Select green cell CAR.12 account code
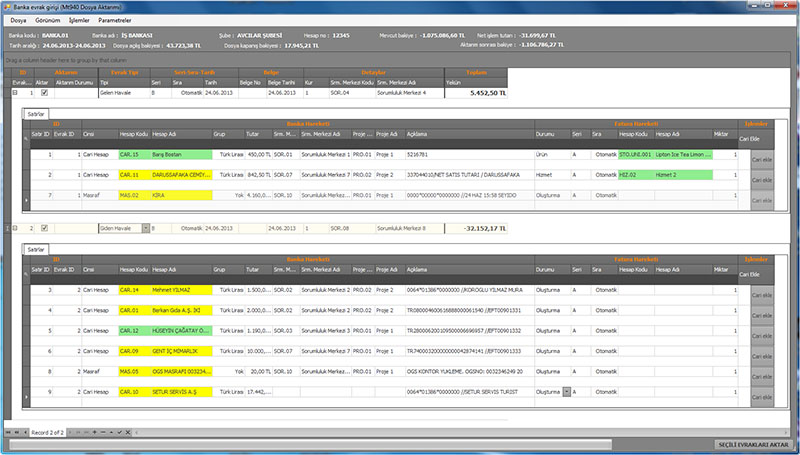800x455 pixels. [134, 331]
